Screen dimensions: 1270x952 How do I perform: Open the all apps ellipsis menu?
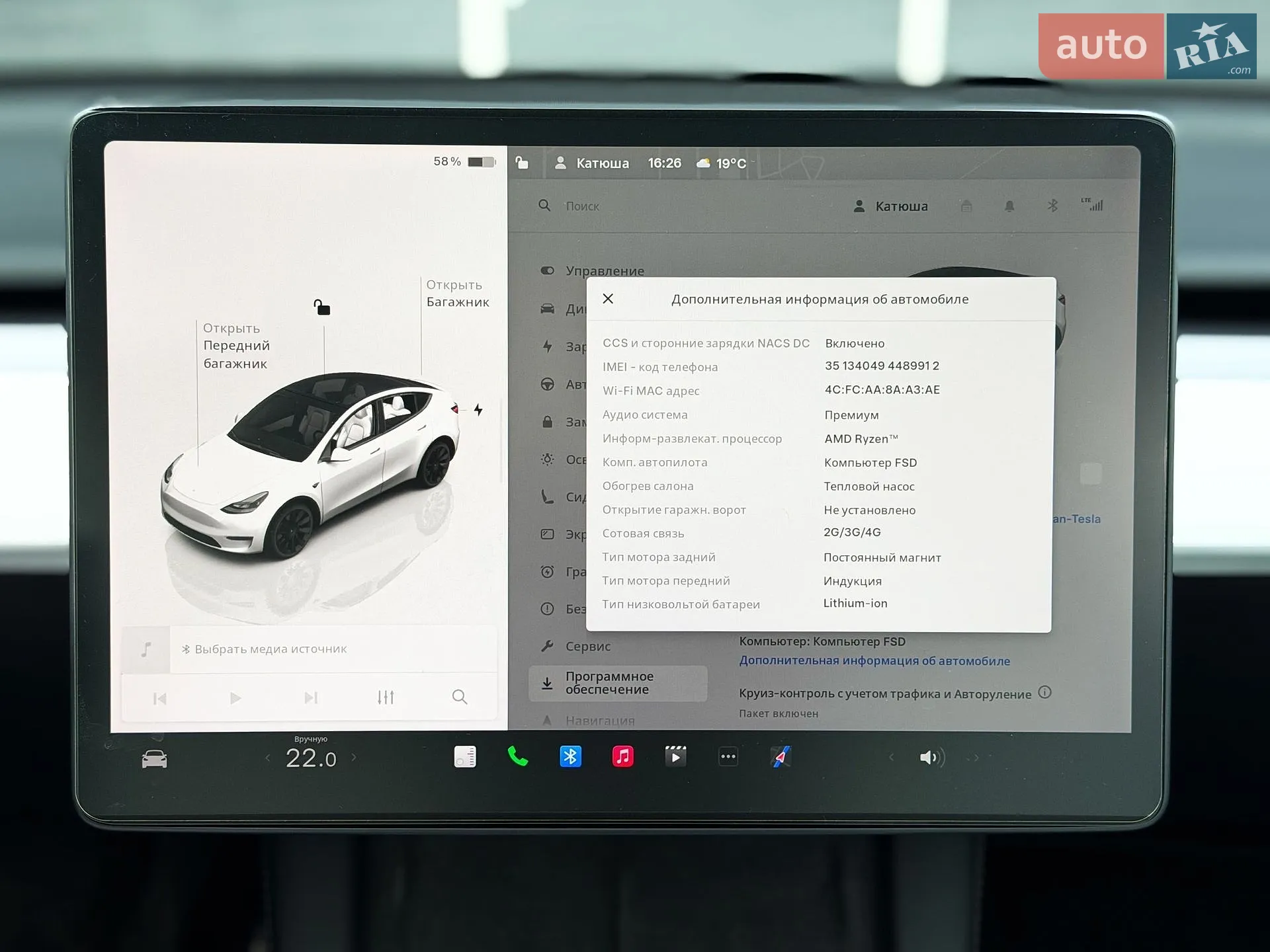coord(728,757)
